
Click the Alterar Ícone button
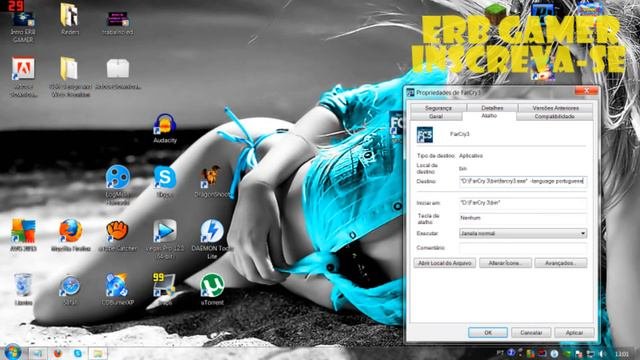click(x=505, y=263)
